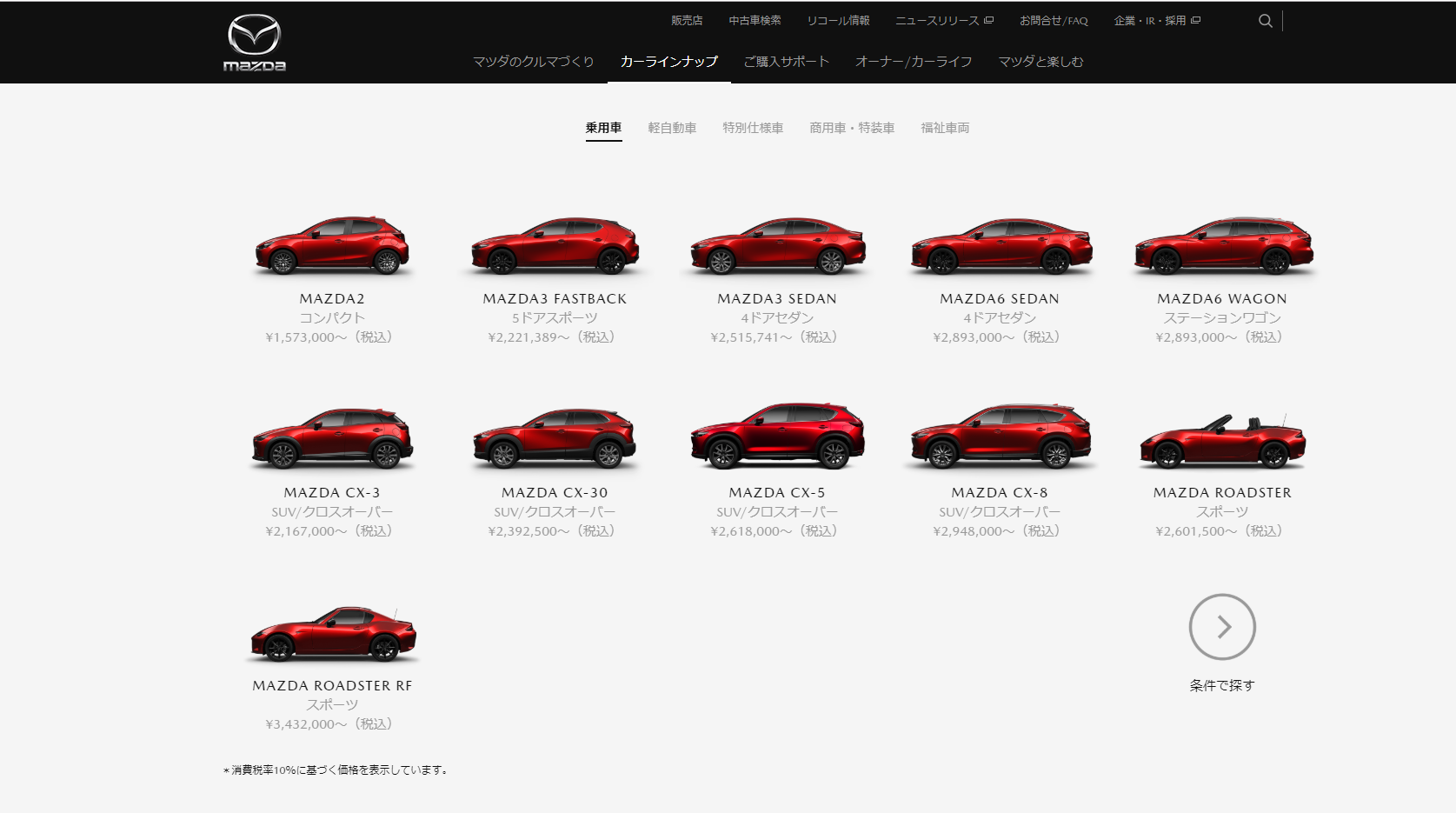Click the MAZDA6 SEDAN car image

point(1000,246)
